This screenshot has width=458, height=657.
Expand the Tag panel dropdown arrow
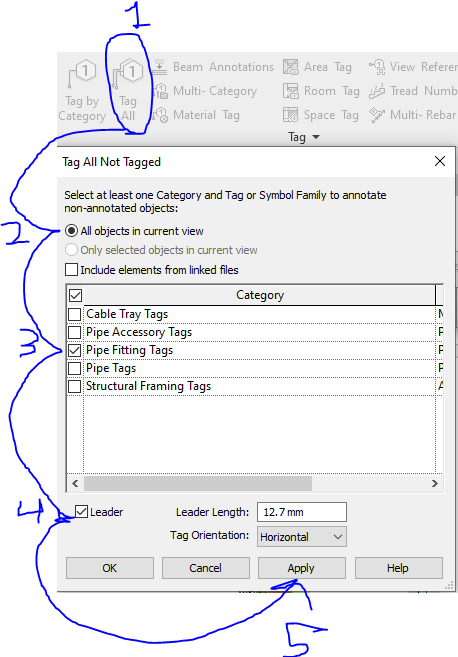point(316,137)
